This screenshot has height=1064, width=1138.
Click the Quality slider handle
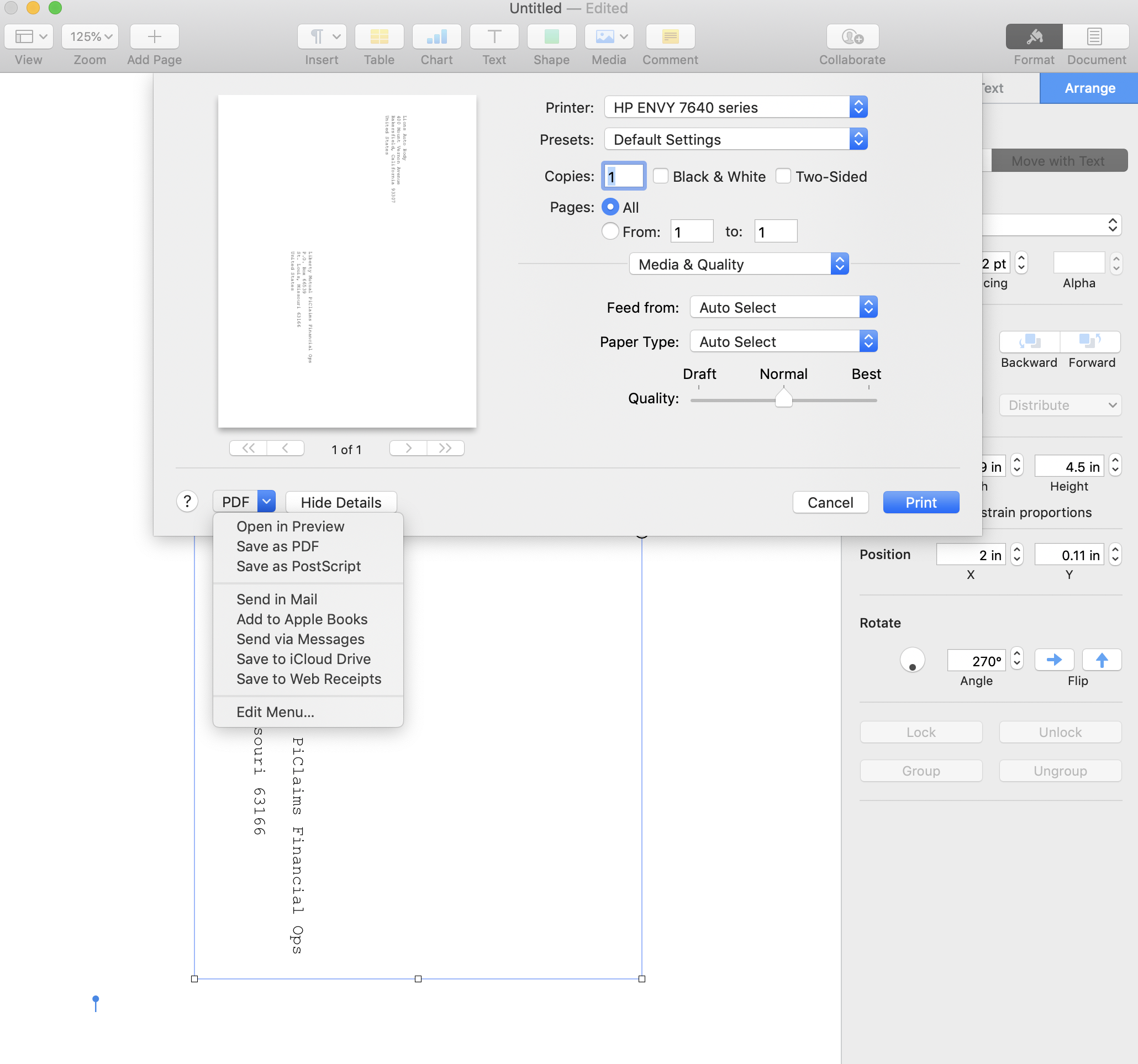(x=783, y=398)
